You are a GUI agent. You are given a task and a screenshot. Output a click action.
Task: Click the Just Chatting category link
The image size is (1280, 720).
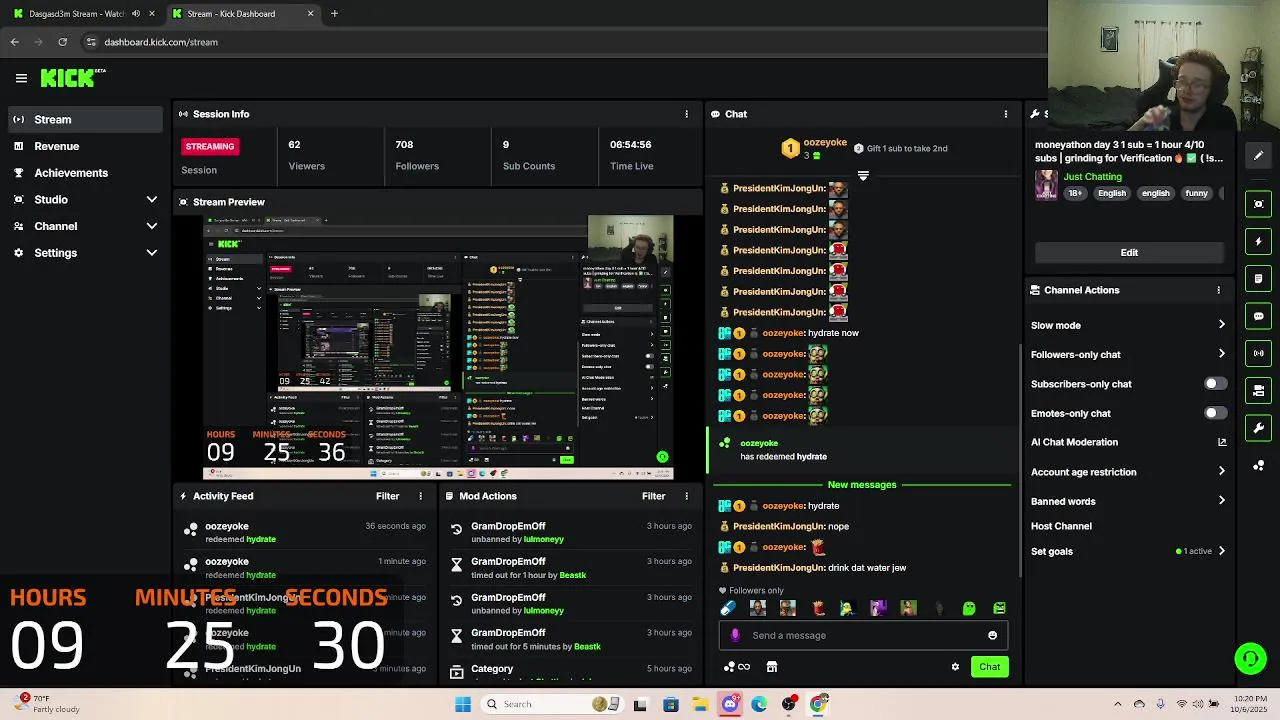tap(1092, 177)
